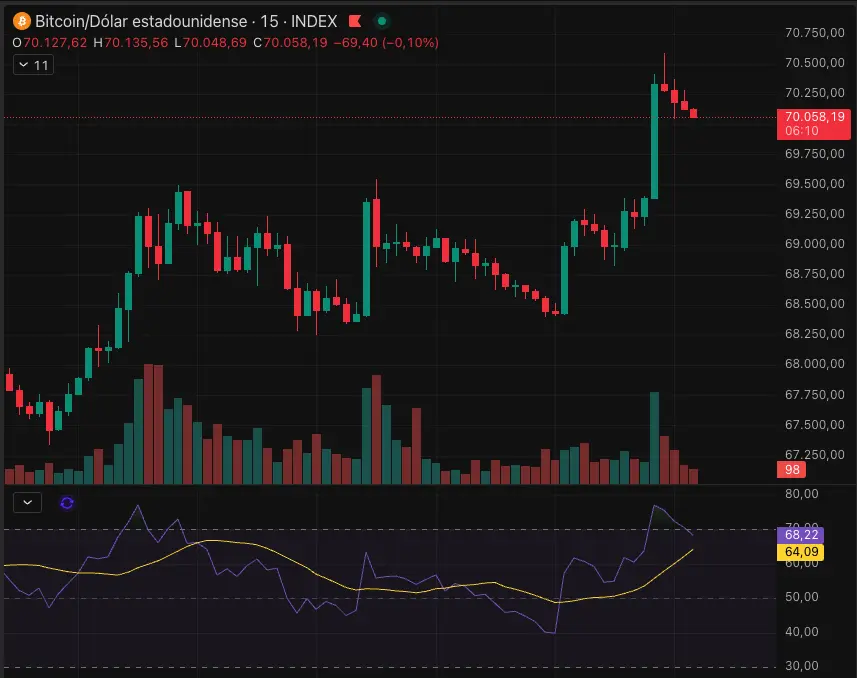Click the 67.250,00 price axis label
The width and height of the screenshot is (857, 678).
point(814,455)
